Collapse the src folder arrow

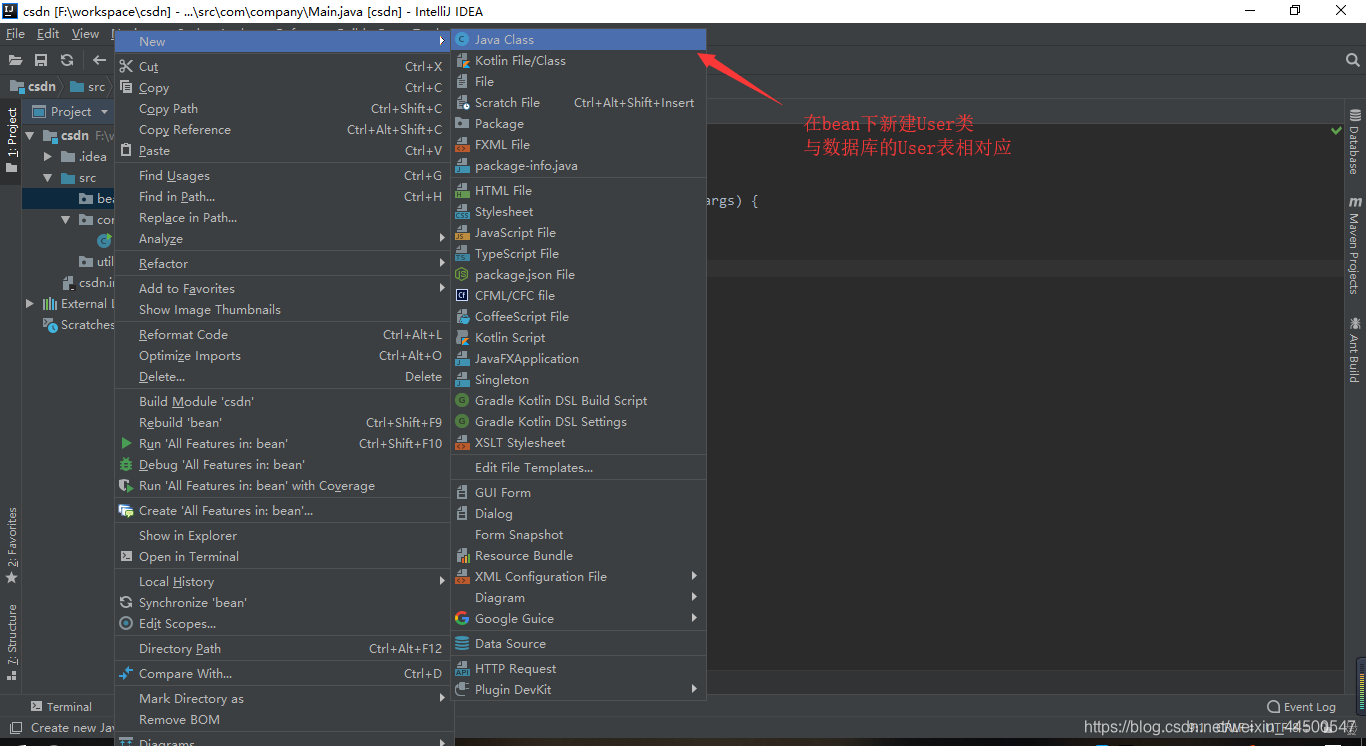click(x=48, y=178)
